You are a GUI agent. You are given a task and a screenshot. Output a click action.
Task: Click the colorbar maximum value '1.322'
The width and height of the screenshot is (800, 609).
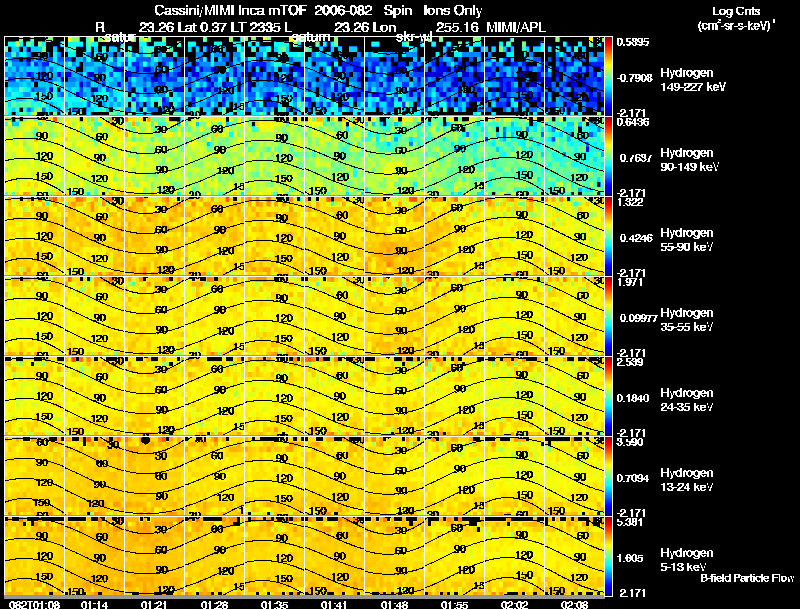click(630, 202)
